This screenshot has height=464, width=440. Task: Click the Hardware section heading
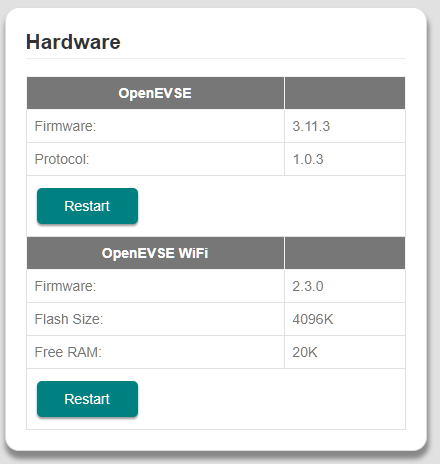click(x=73, y=42)
